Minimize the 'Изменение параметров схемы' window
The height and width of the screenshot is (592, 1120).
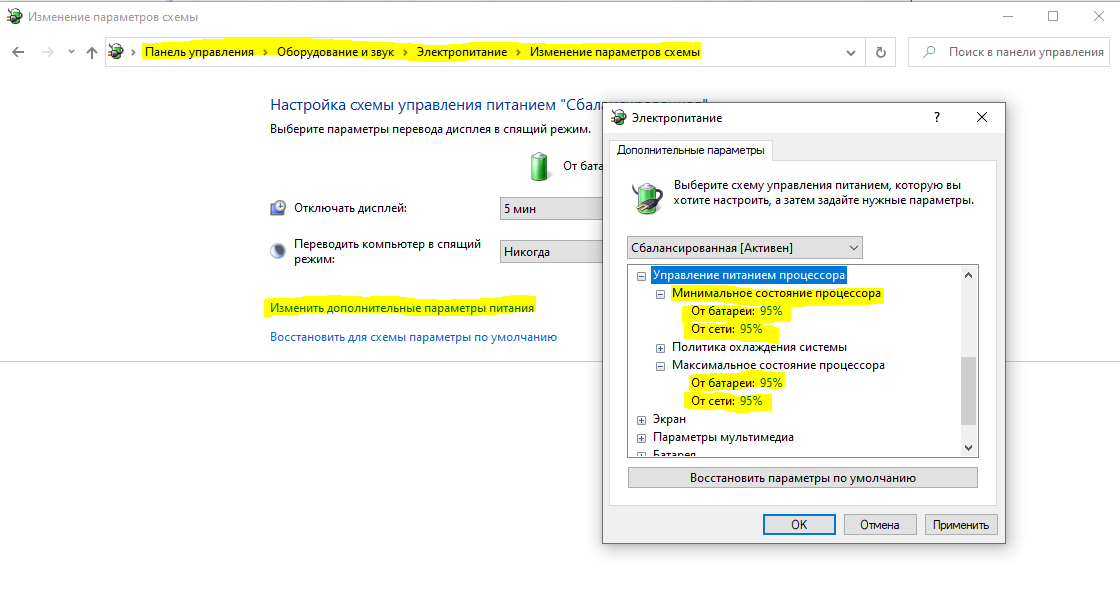point(1008,16)
